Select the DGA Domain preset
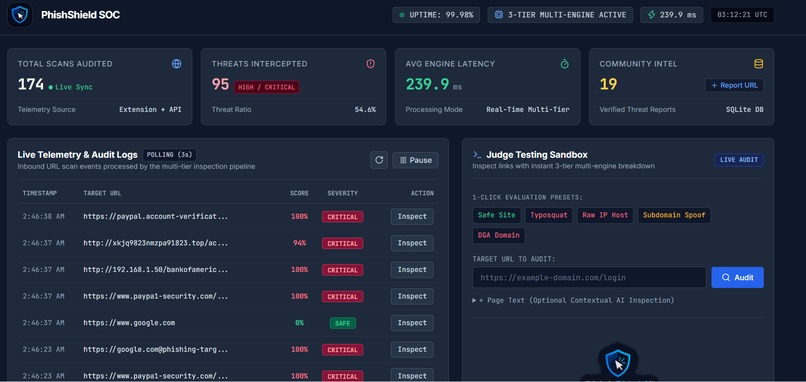Image resolution: width=806 pixels, height=382 pixels. 498,235
